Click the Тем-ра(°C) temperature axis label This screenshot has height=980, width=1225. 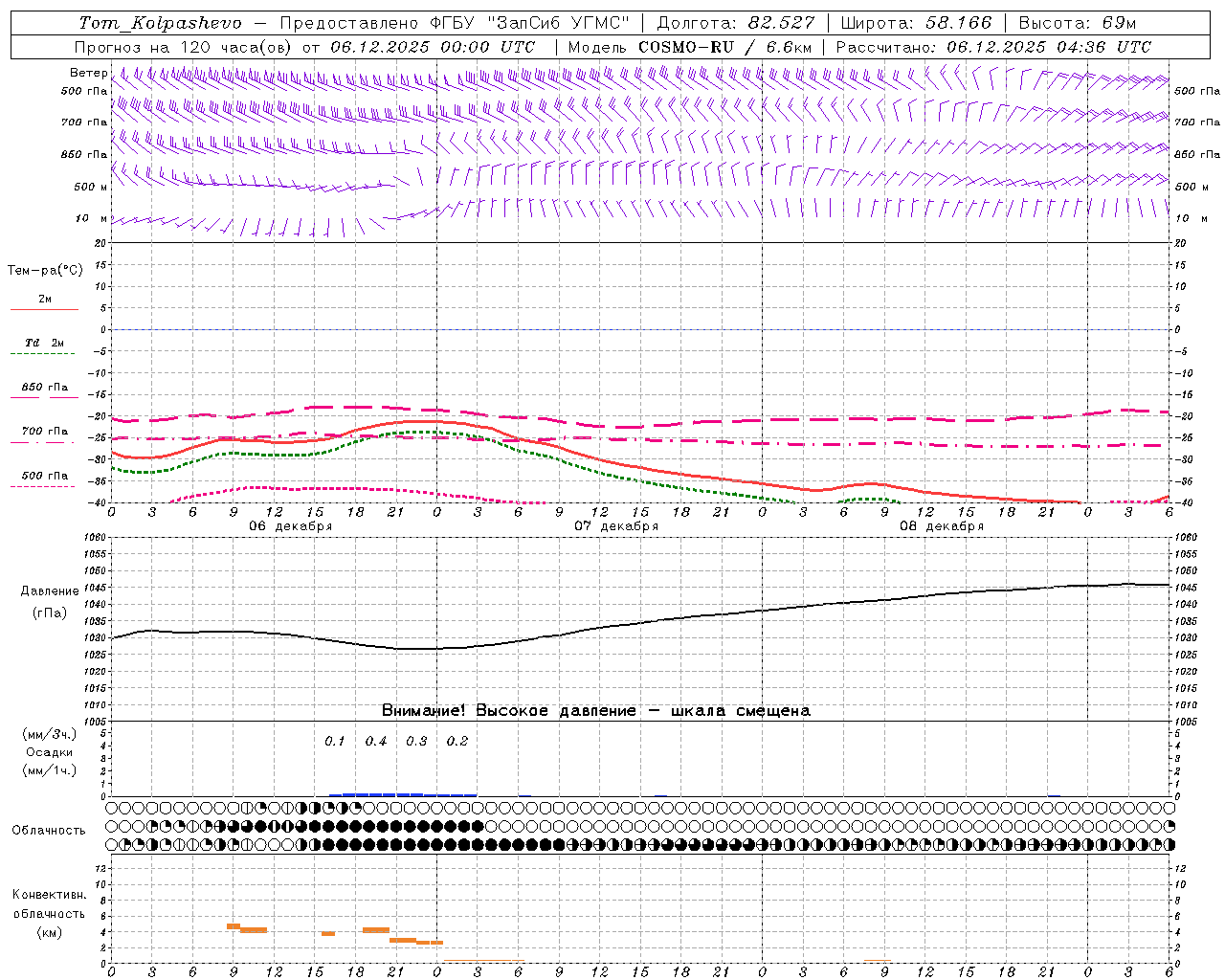click(x=45, y=271)
